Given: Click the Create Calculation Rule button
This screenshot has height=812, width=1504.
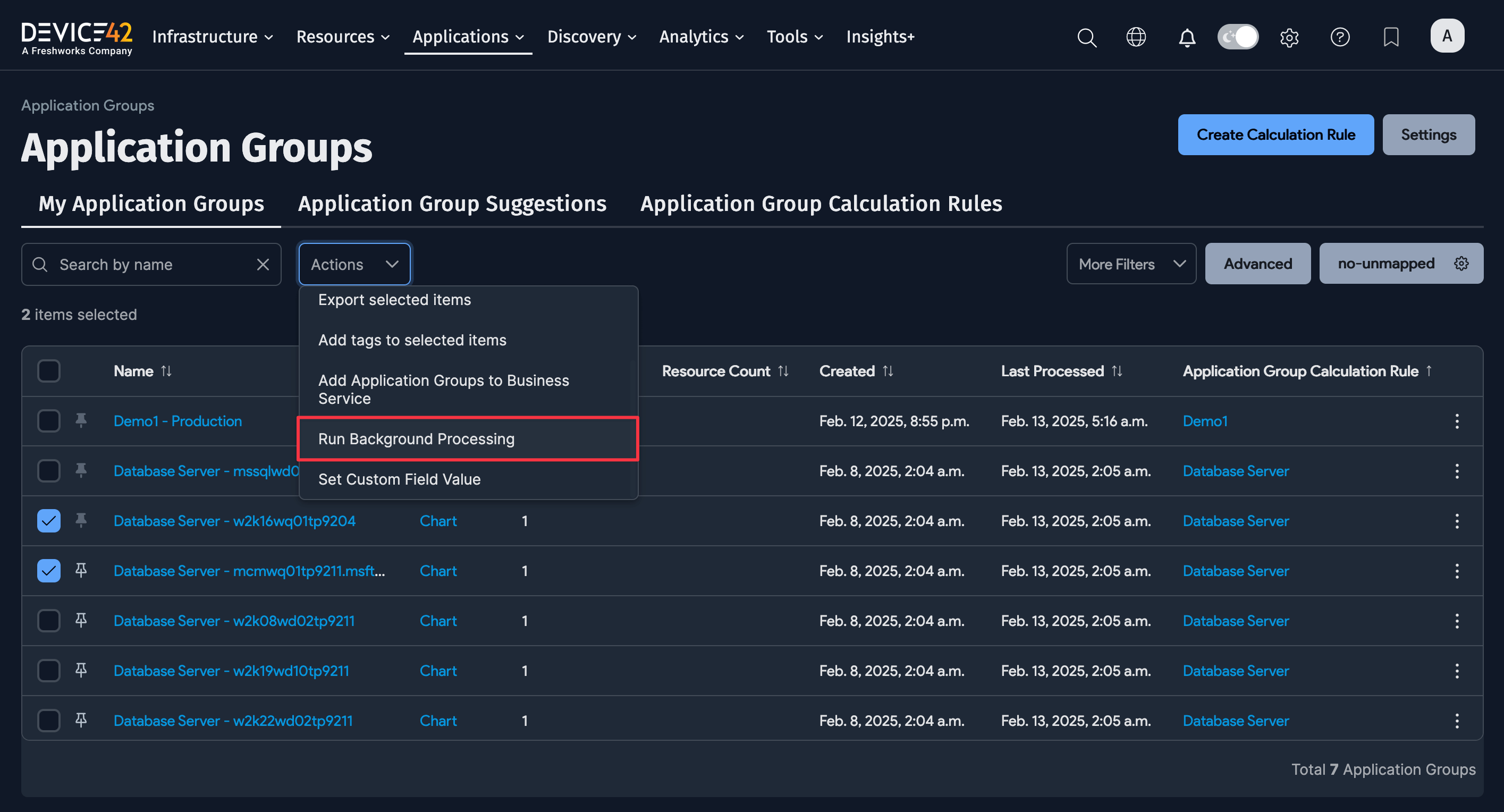Looking at the screenshot, I should [1275, 134].
